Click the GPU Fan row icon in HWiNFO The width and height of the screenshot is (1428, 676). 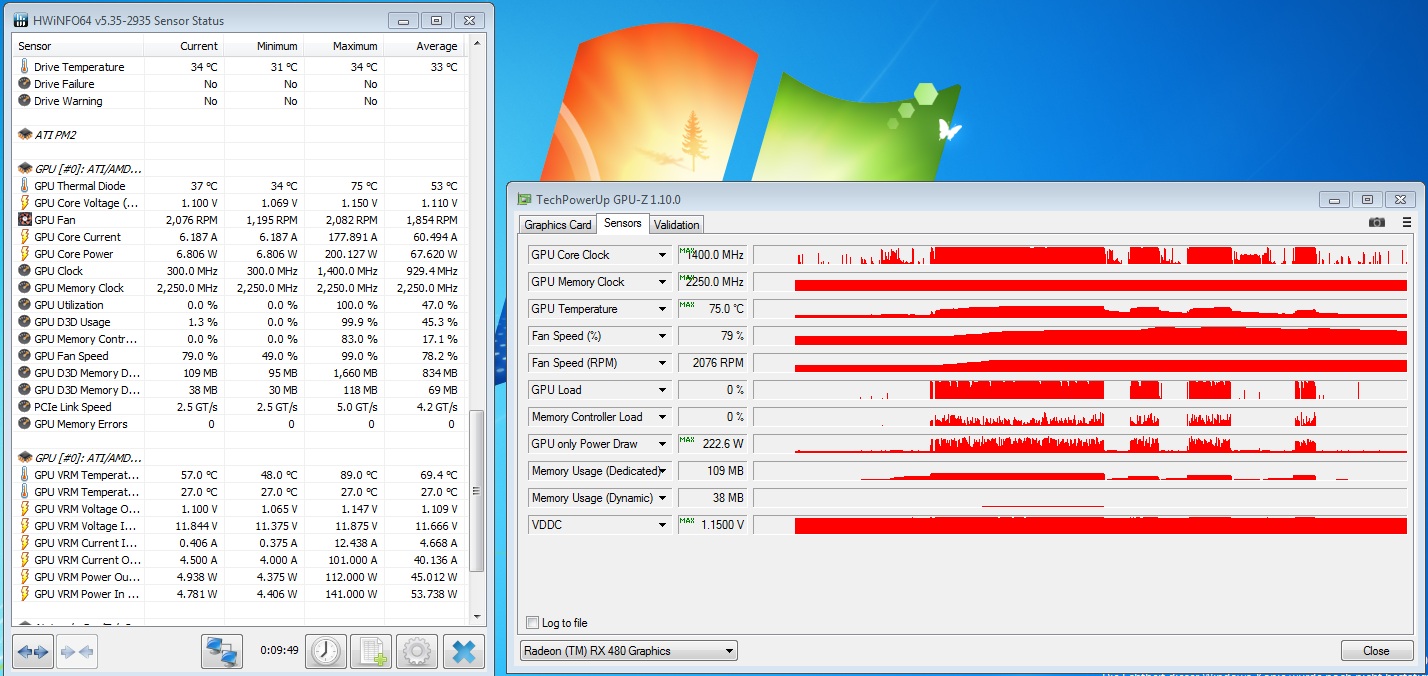coord(25,220)
